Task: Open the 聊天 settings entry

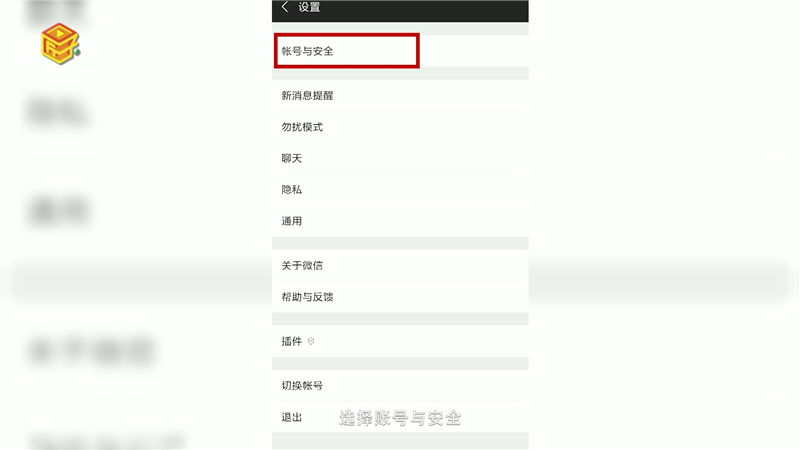Action: point(400,158)
